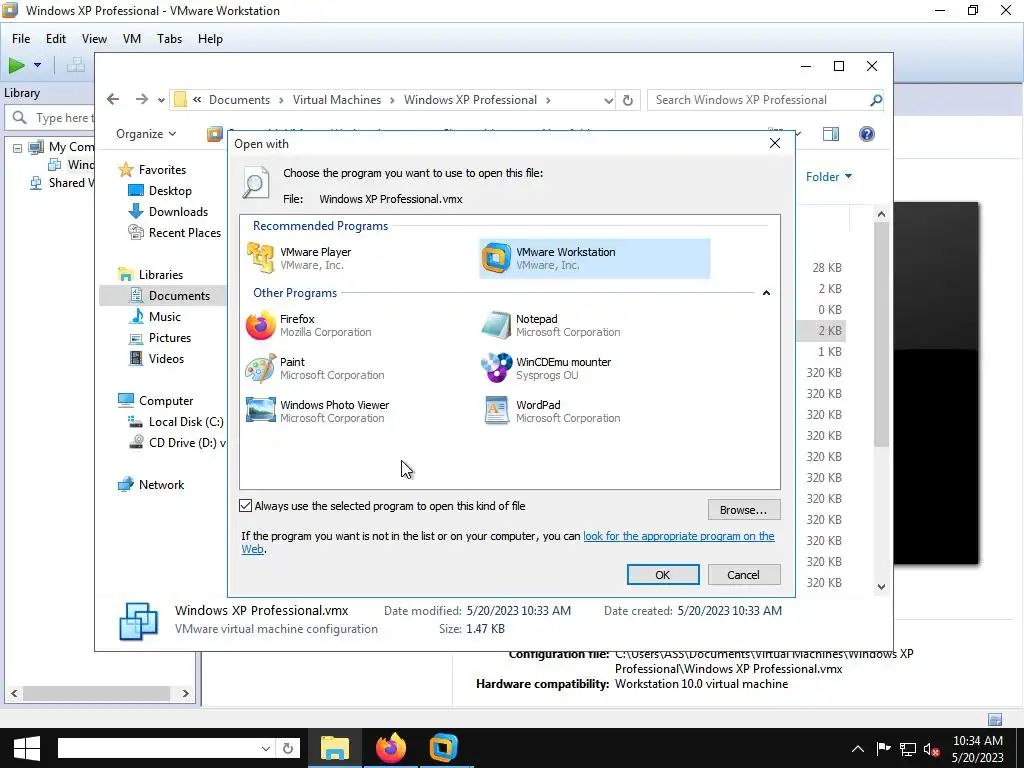Open Firefox from the taskbar
Viewport: 1024px width, 768px height.
tap(391, 748)
